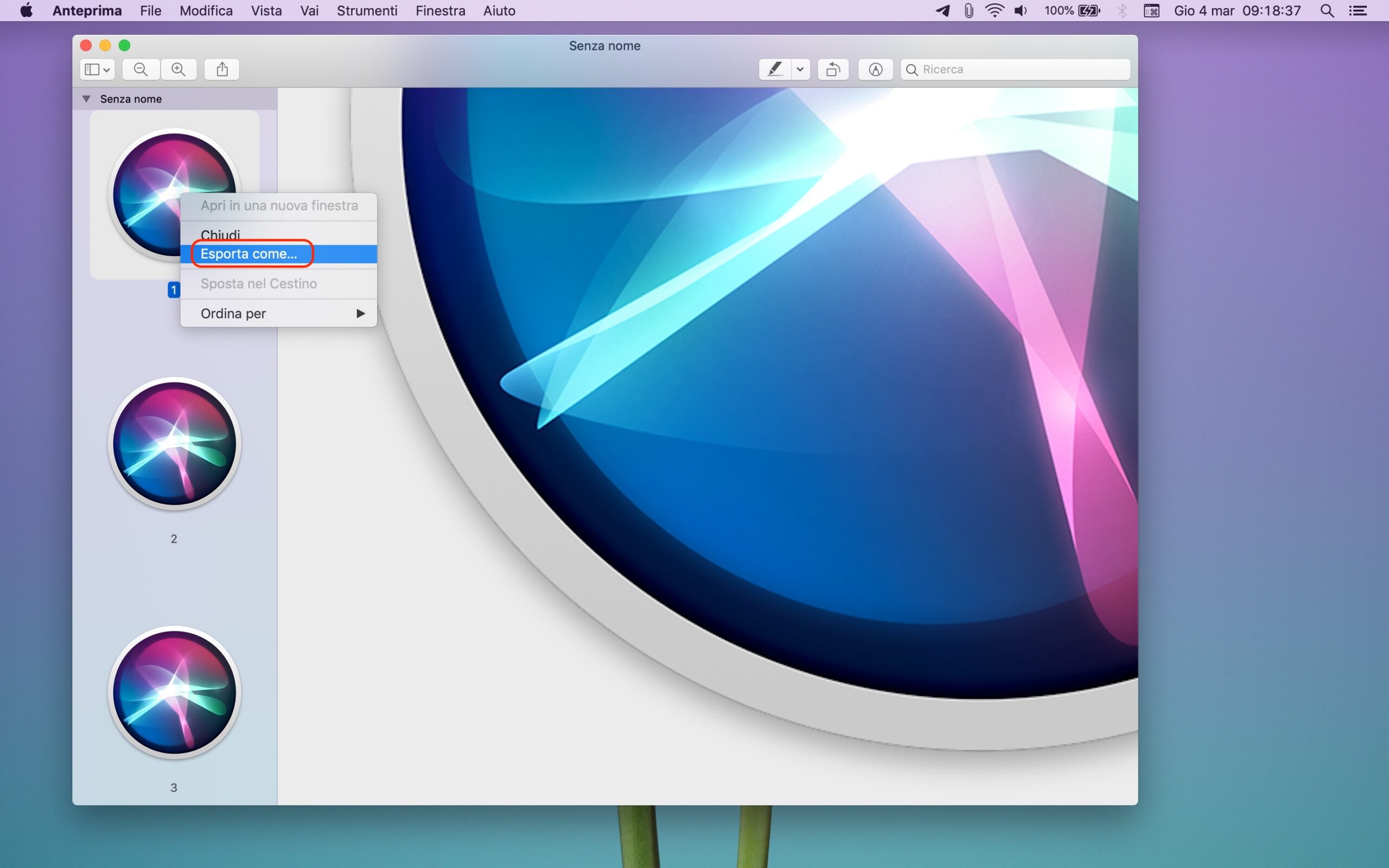Viewport: 1389px width, 868px height.
Task: Select Chiudi in the context menu
Action: 220,234
